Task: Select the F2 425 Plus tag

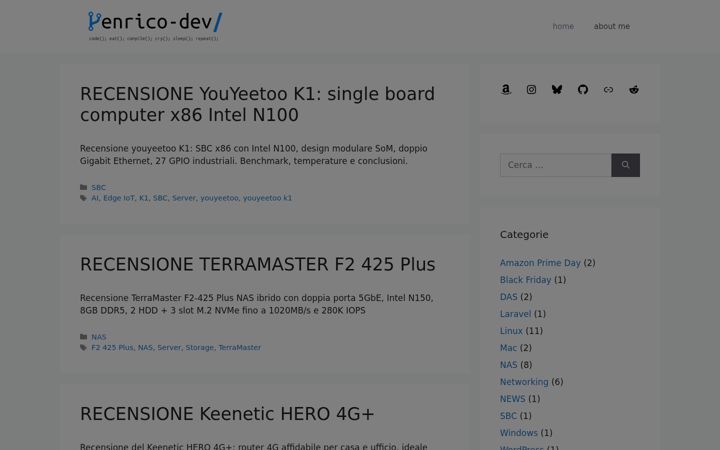Action: (x=112, y=348)
